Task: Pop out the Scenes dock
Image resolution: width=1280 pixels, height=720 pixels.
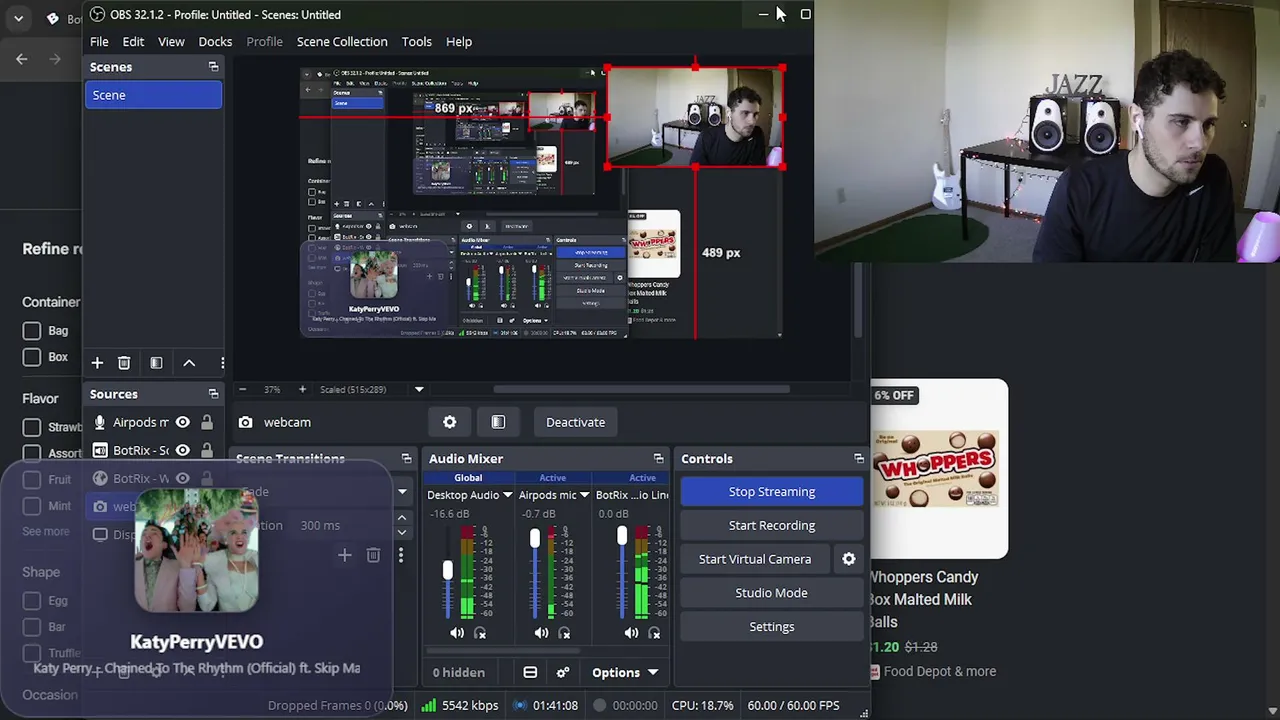Action: (x=213, y=67)
